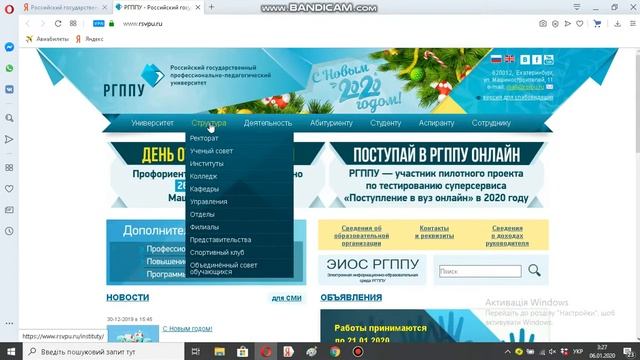Open personal news sidebar icon
This screenshot has height=360, width=640.
[9, 210]
